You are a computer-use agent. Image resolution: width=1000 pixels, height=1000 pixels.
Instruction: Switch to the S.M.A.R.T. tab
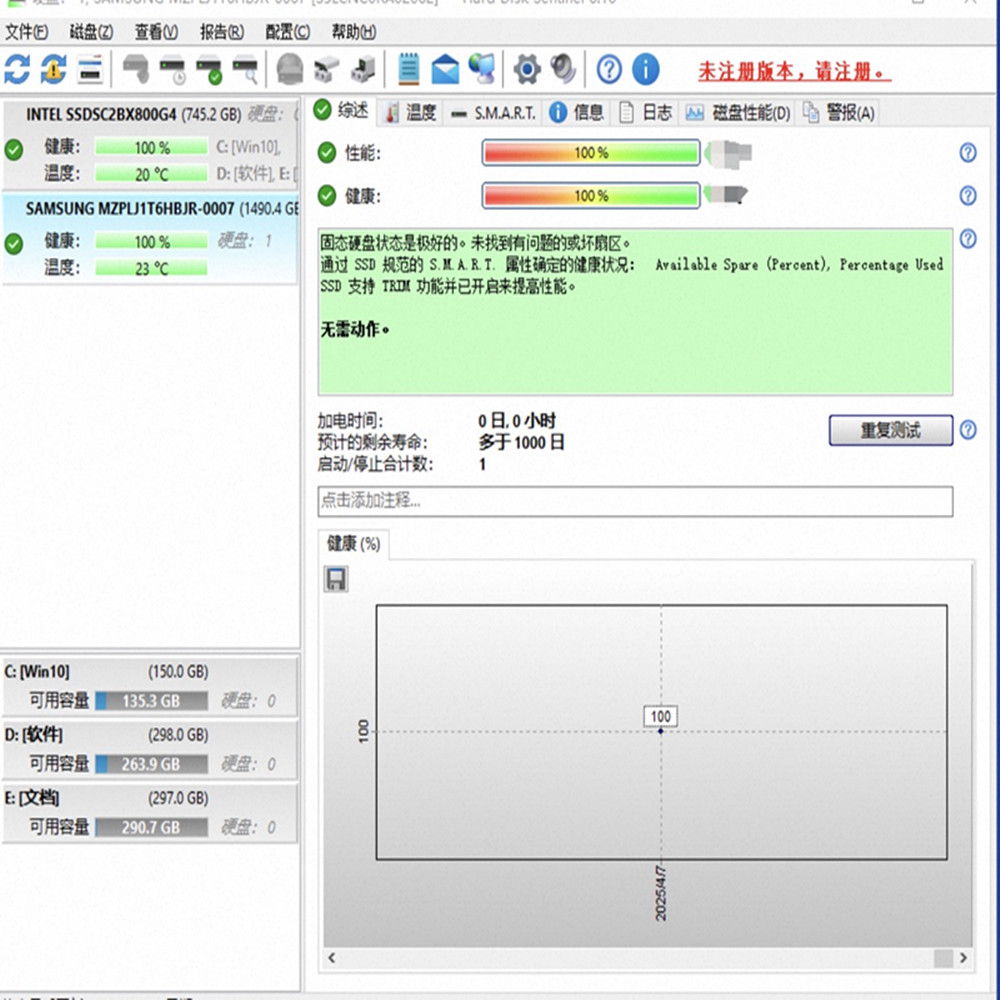click(x=494, y=113)
